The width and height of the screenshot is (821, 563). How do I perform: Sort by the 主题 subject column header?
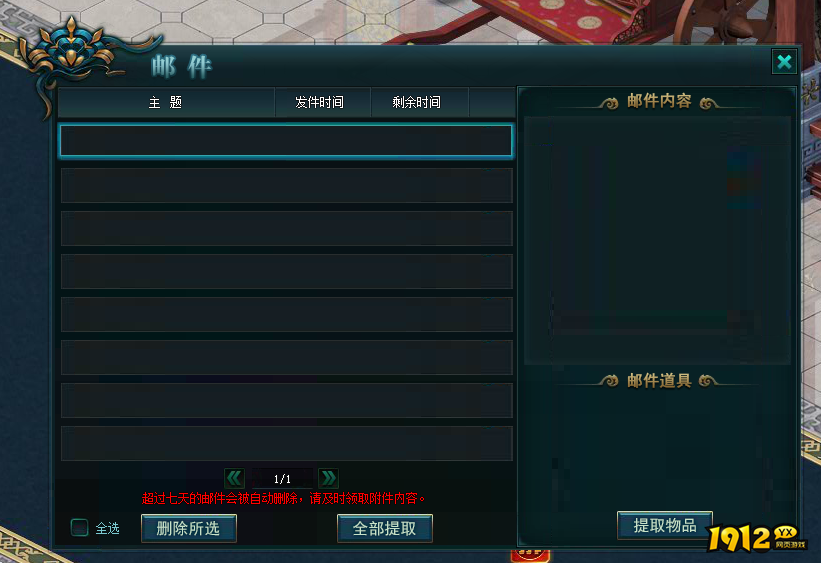click(165, 102)
